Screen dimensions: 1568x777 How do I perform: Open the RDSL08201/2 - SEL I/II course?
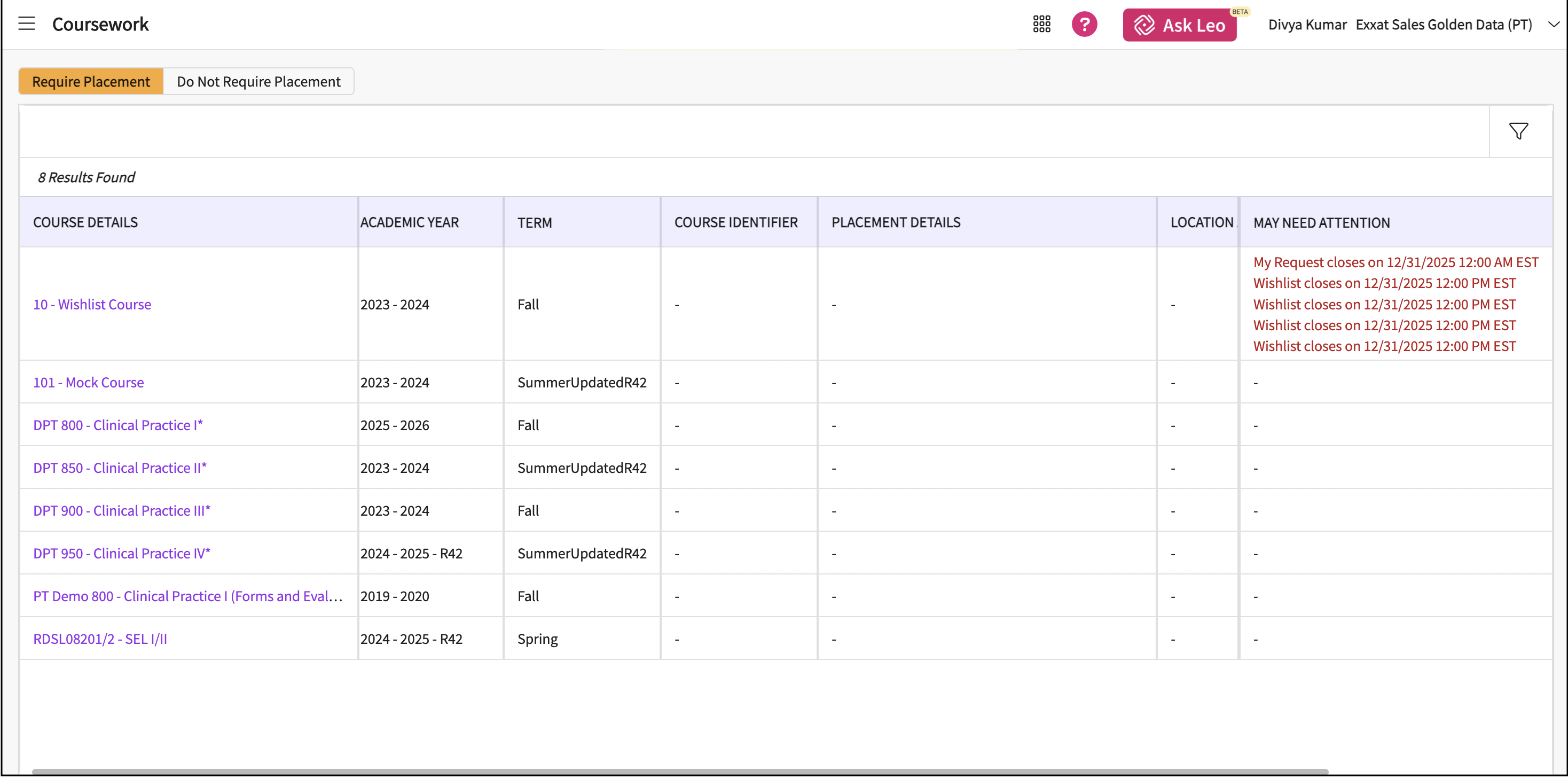click(100, 639)
